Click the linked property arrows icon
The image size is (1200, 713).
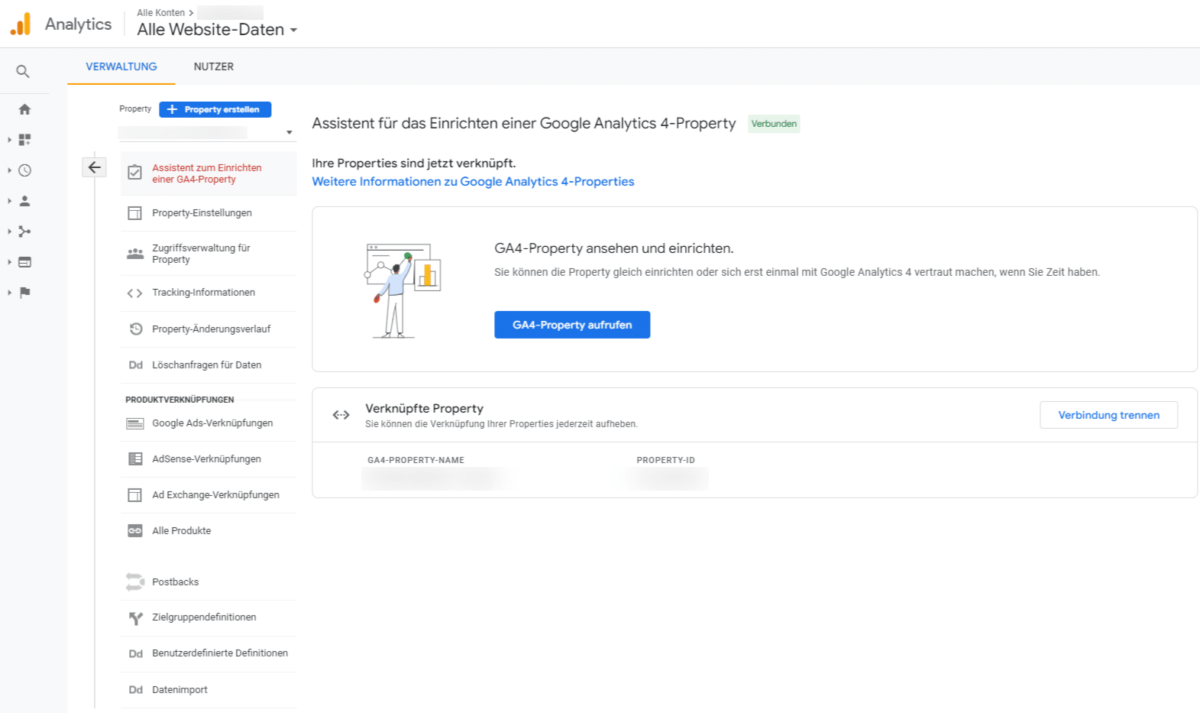[341, 415]
